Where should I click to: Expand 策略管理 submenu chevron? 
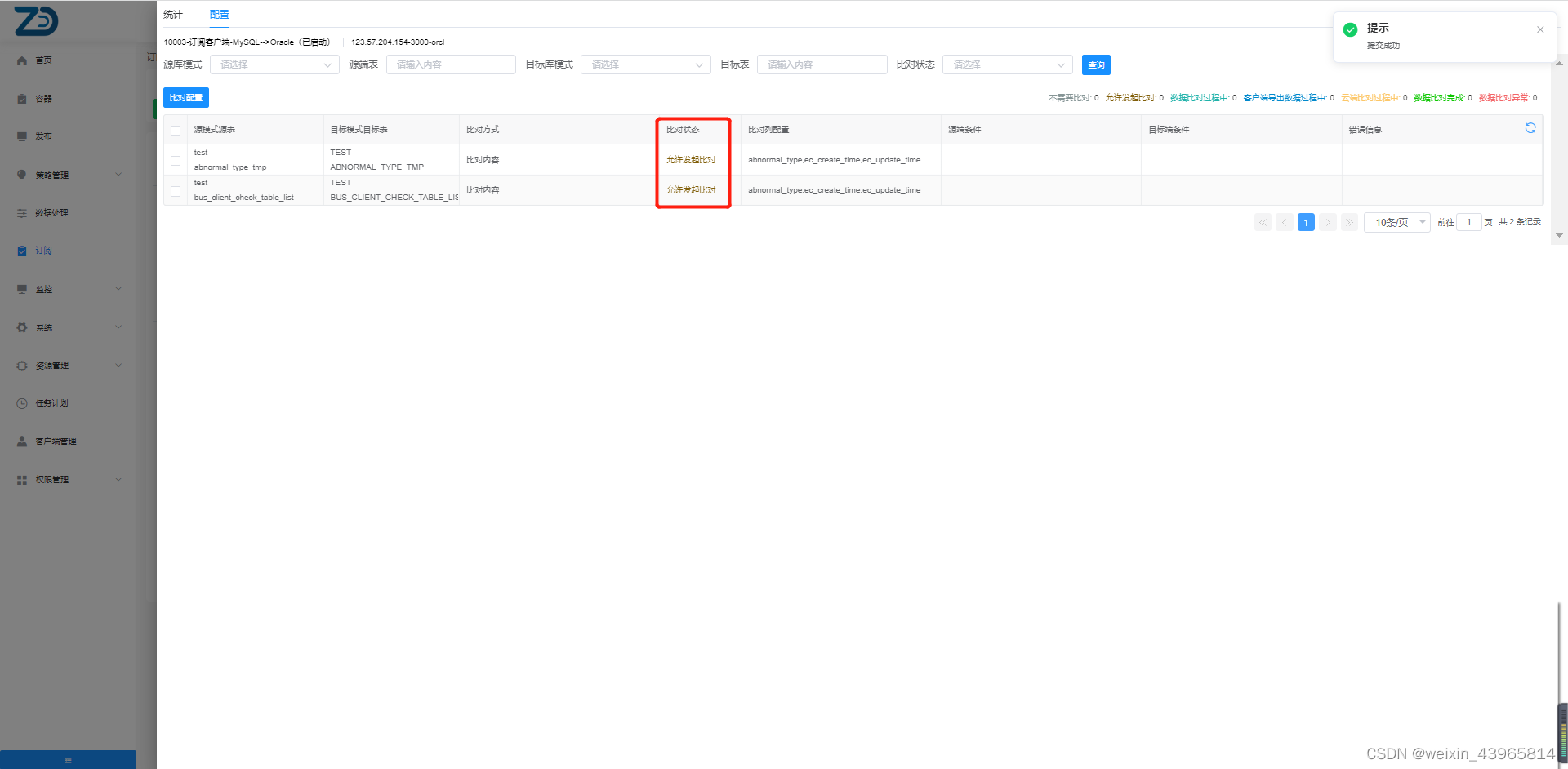pos(118,174)
